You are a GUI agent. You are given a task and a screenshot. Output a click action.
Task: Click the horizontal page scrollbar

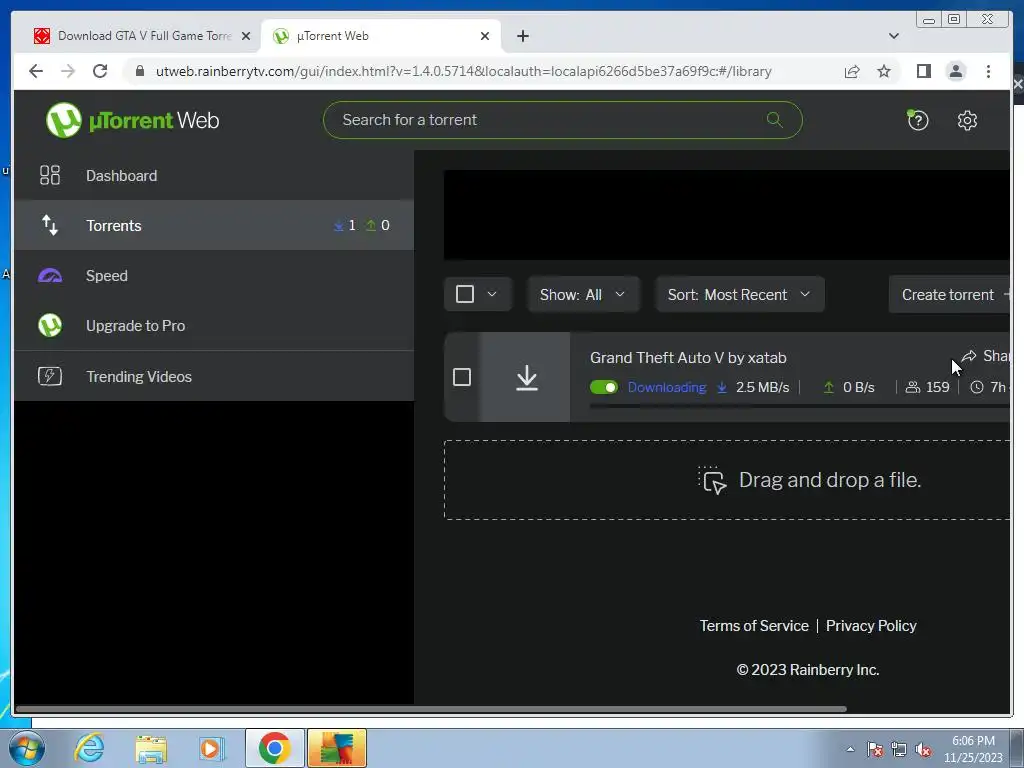[431, 709]
